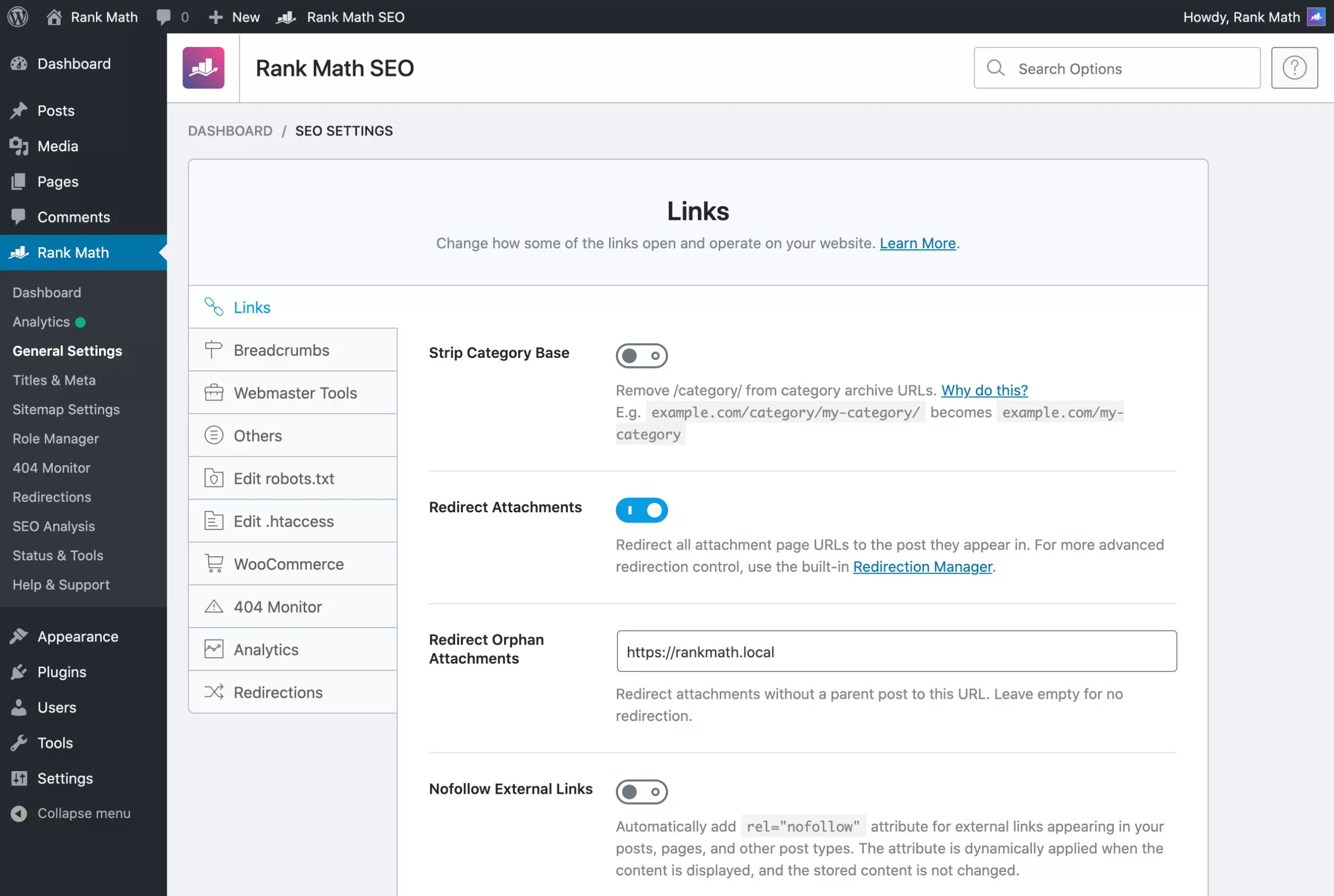Click the Collapse menu arrow icon
This screenshot has width=1334, height=896.
(19, 813)
